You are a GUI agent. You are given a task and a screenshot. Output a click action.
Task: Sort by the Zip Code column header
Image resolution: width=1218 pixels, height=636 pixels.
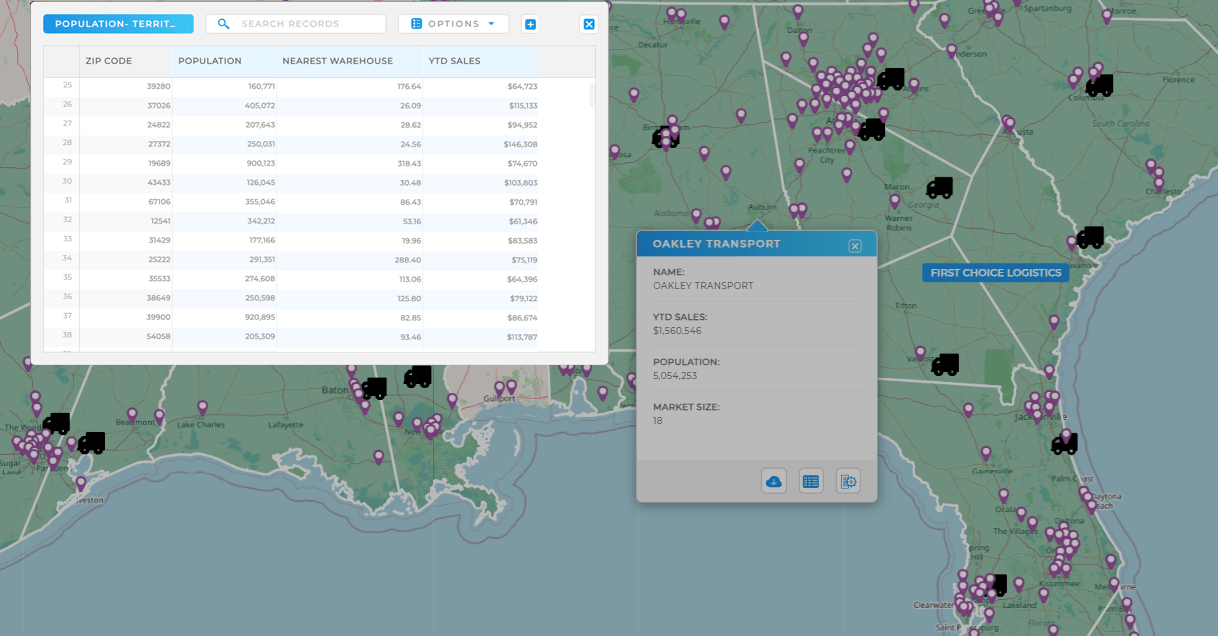pos(109,61)
